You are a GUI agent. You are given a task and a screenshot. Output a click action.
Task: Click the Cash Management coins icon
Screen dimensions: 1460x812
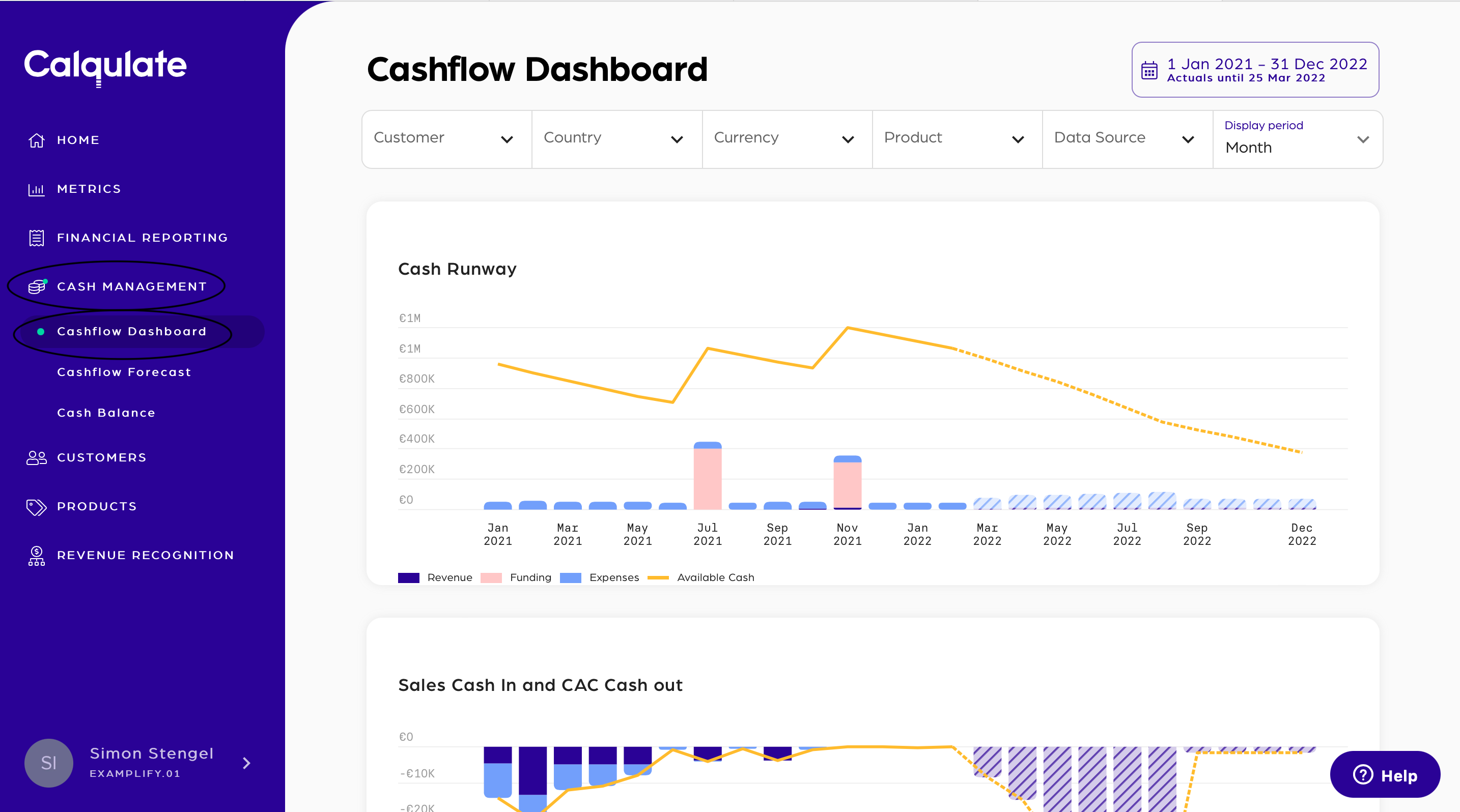click(36, 286)
